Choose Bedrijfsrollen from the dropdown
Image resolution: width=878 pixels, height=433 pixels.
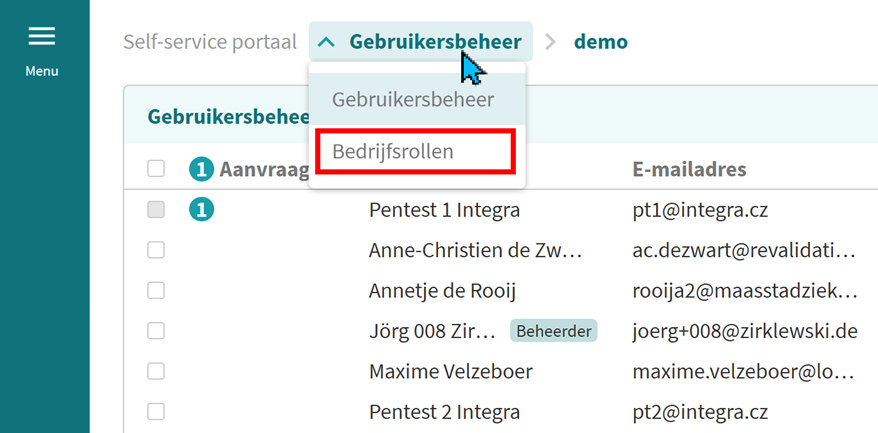393,152
